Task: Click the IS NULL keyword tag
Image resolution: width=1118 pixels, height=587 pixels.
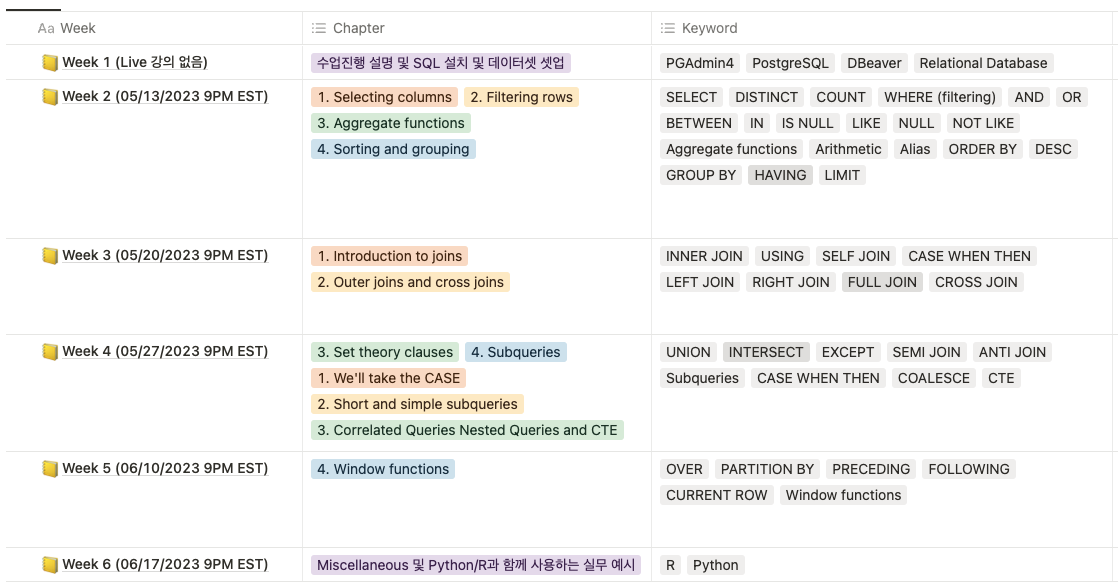Action: [807, 123]
